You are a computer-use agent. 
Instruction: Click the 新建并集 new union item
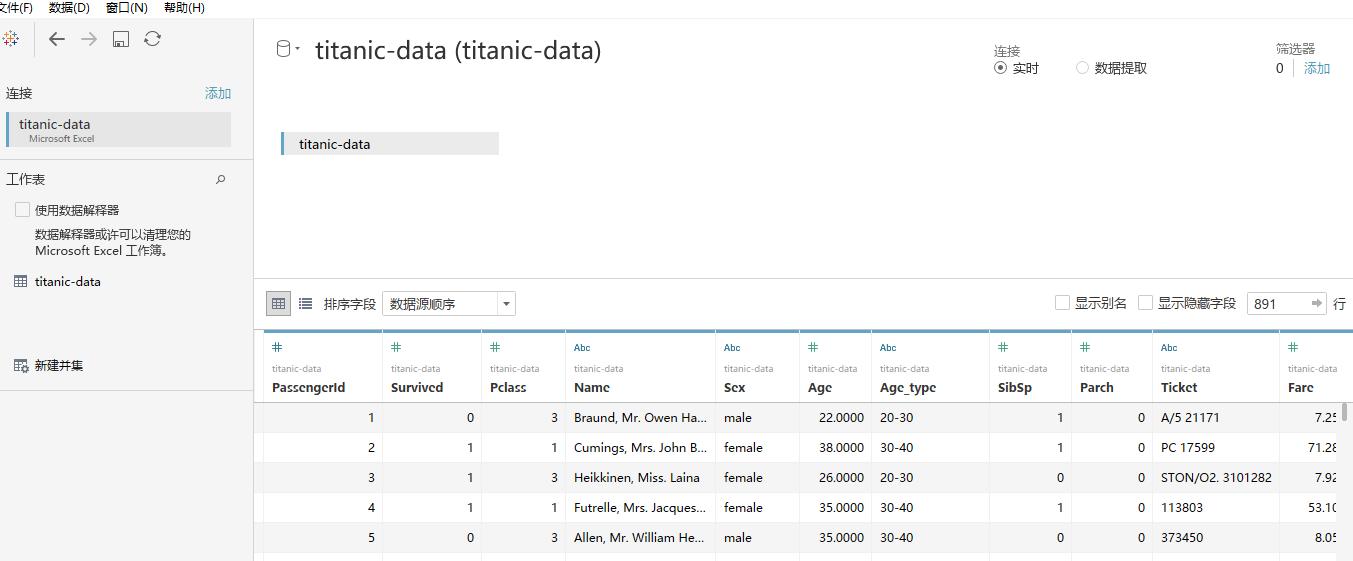point(59,365)
